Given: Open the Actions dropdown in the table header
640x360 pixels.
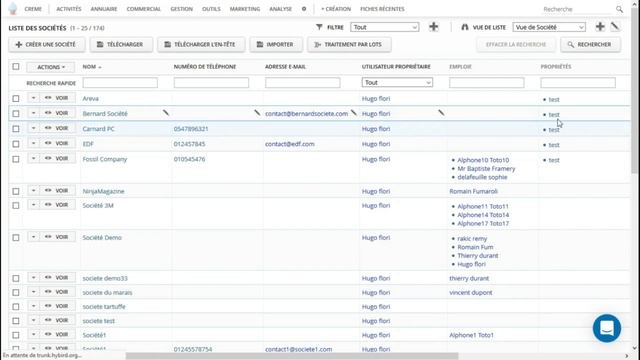Looking at the screenshot, I should coord(51,67).
